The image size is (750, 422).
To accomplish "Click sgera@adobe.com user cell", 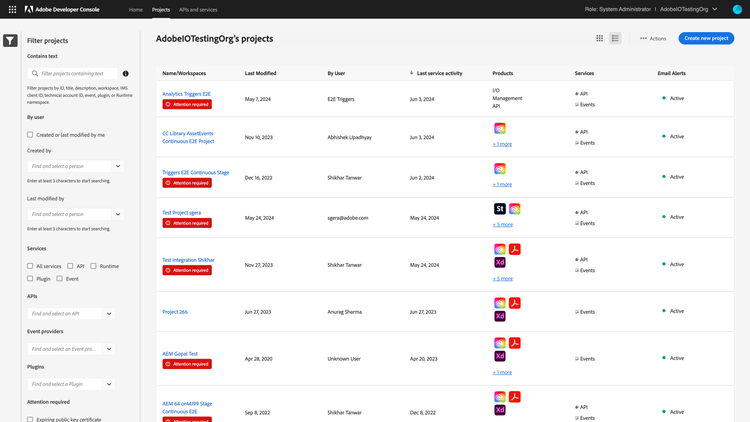I will pyautogui.click(x=348, y=218).
